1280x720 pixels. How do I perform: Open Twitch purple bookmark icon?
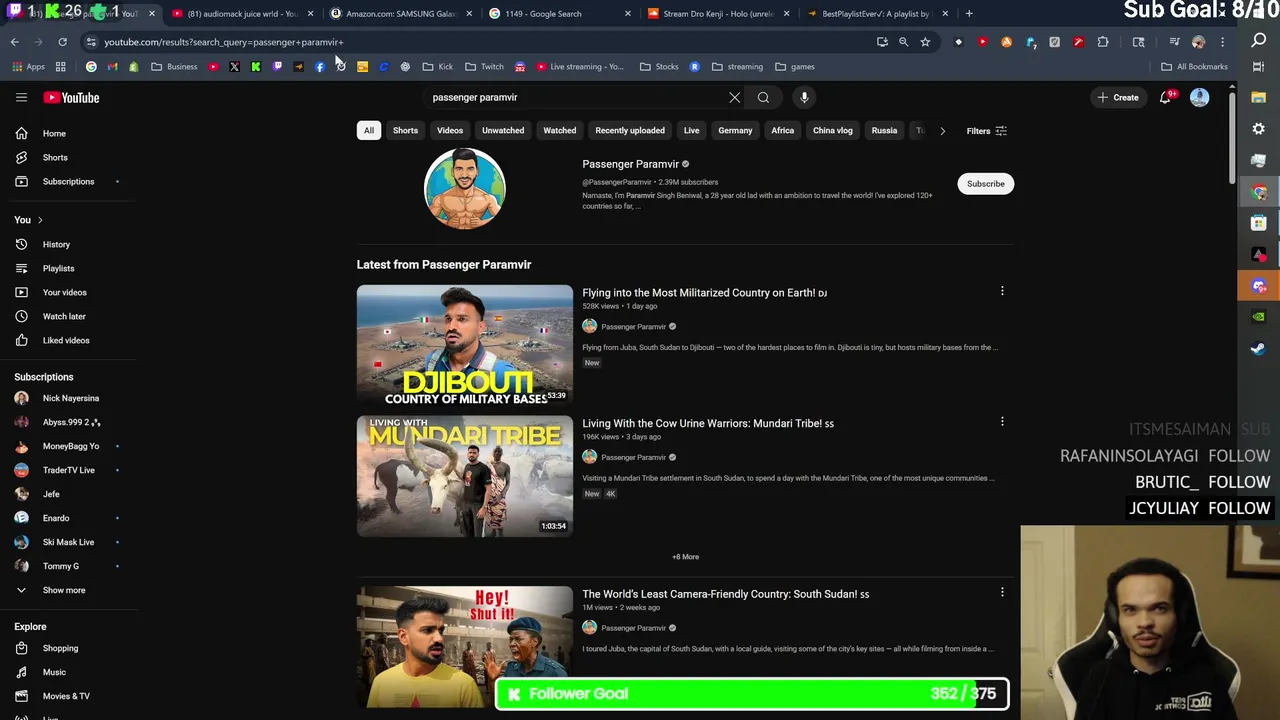[x=277, y=67]
